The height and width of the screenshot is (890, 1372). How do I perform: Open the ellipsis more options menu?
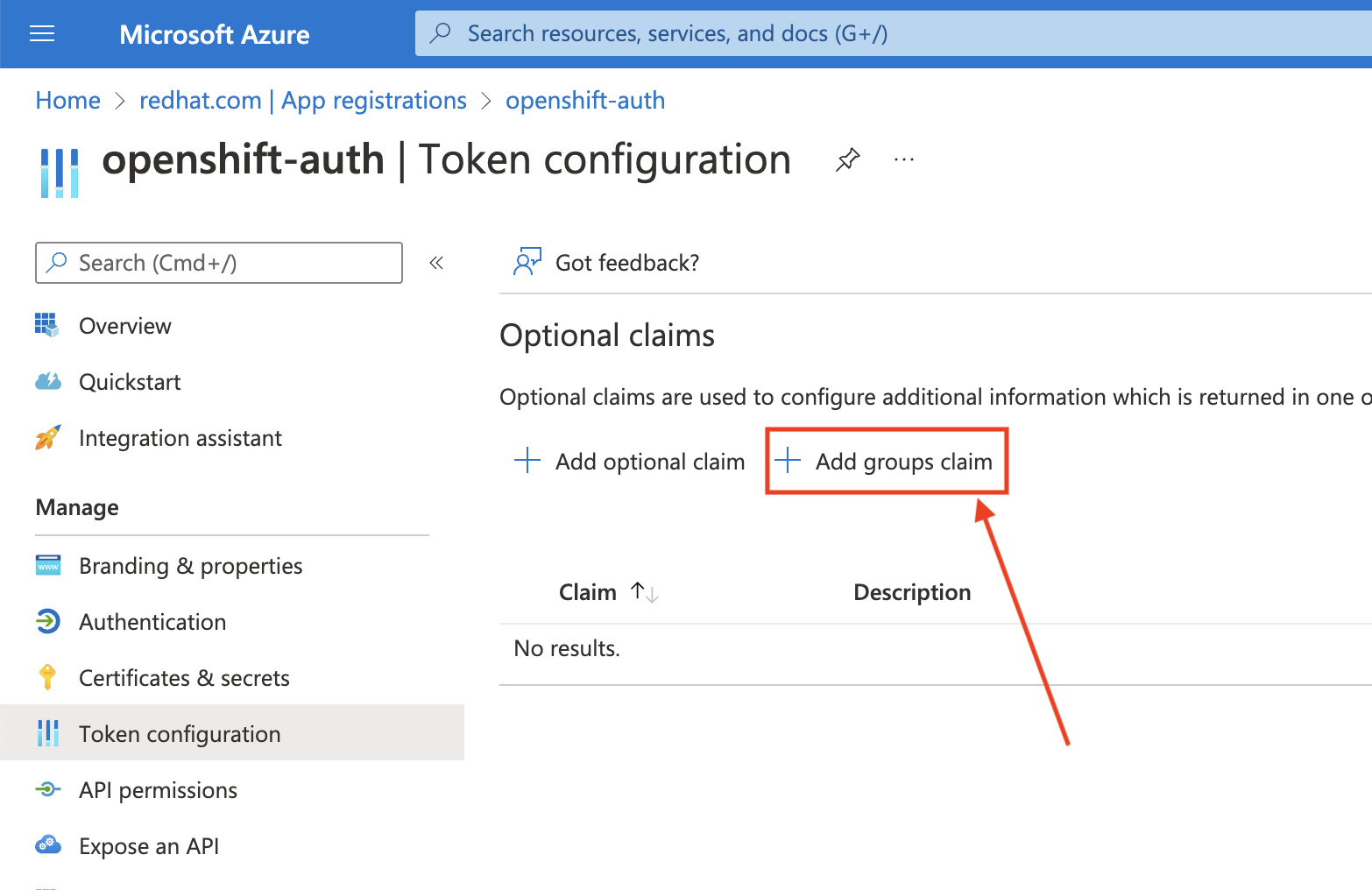(904, 159)
